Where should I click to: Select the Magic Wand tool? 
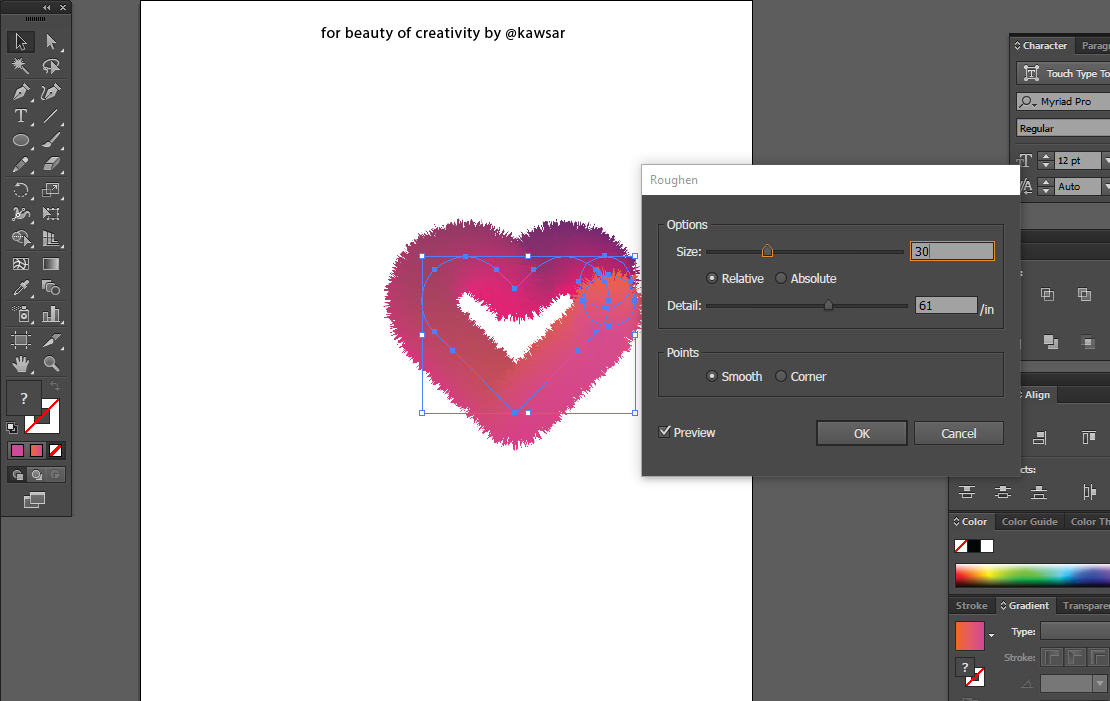[21, 66]
